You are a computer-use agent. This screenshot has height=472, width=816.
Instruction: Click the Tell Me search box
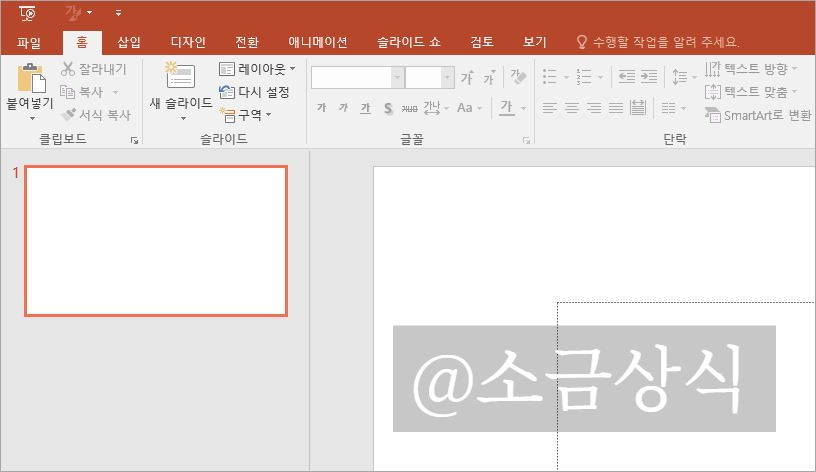click(658, 42)
